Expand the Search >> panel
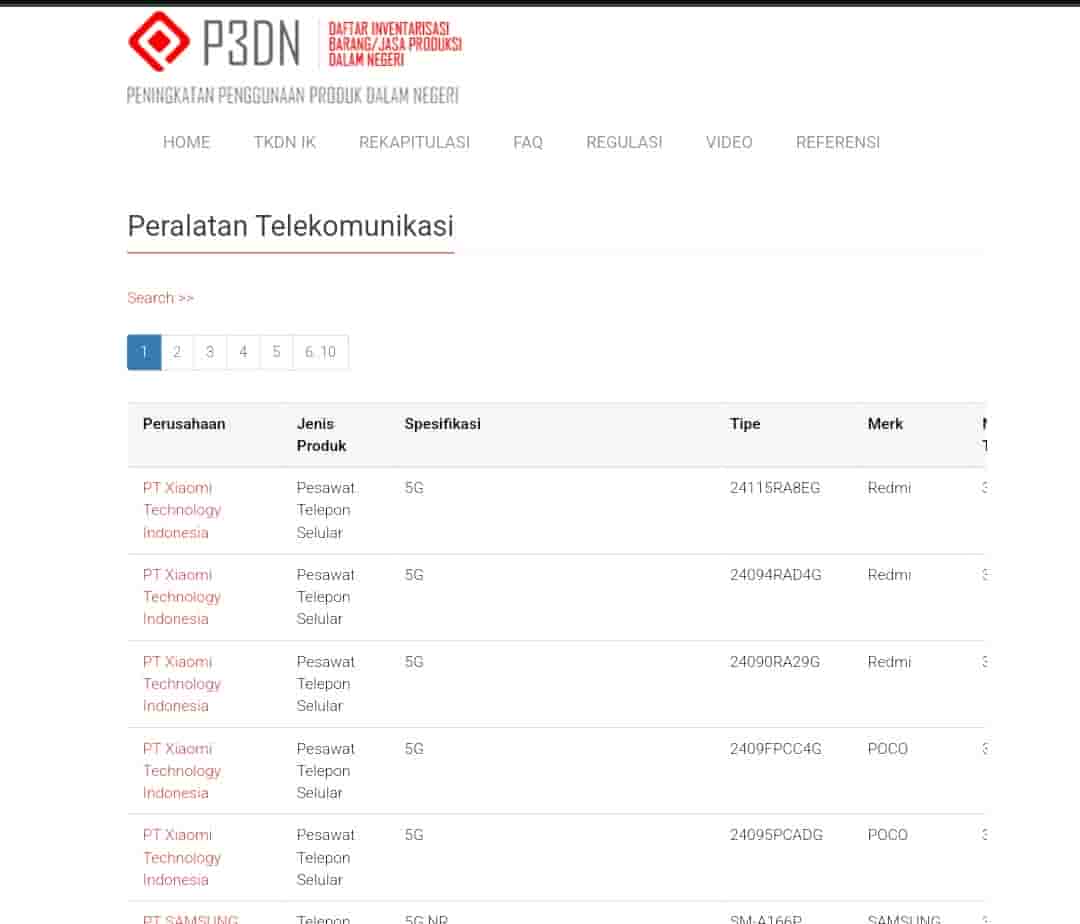The width and height of the screenshot is (1080, 924). tap(160, 298)
